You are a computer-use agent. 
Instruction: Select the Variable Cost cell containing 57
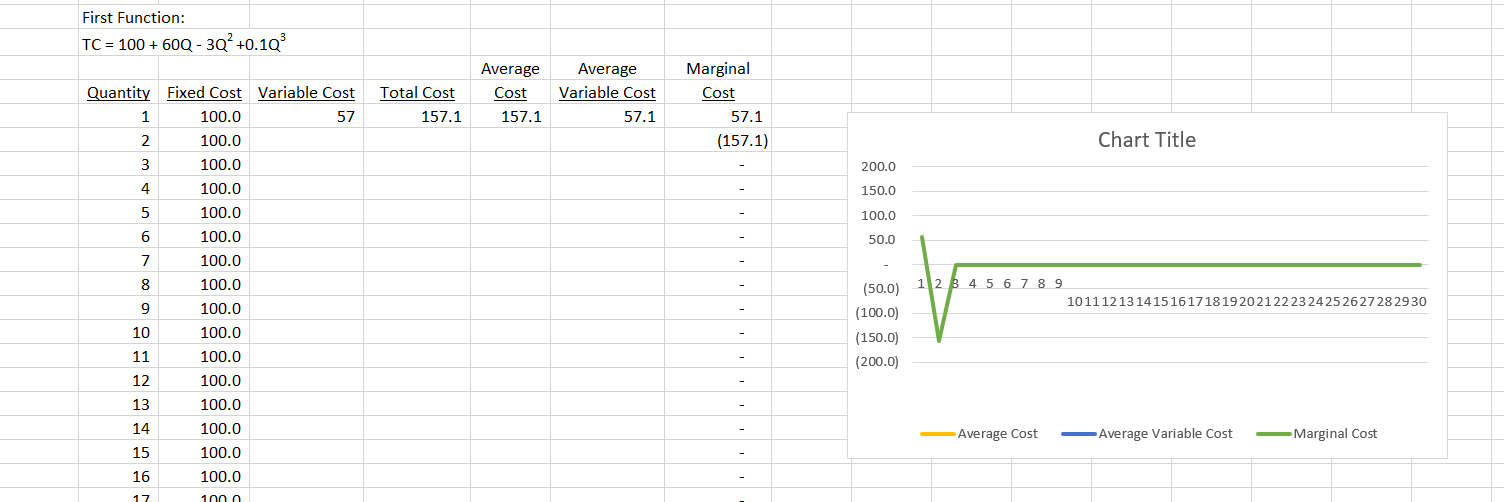click(x=306, y=117)
